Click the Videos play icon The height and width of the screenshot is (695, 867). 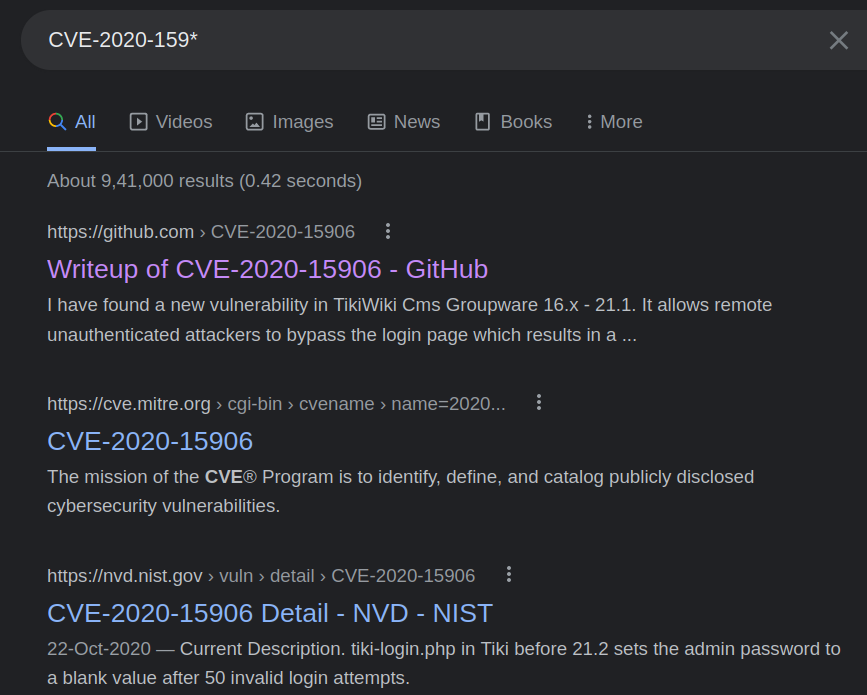139,122
